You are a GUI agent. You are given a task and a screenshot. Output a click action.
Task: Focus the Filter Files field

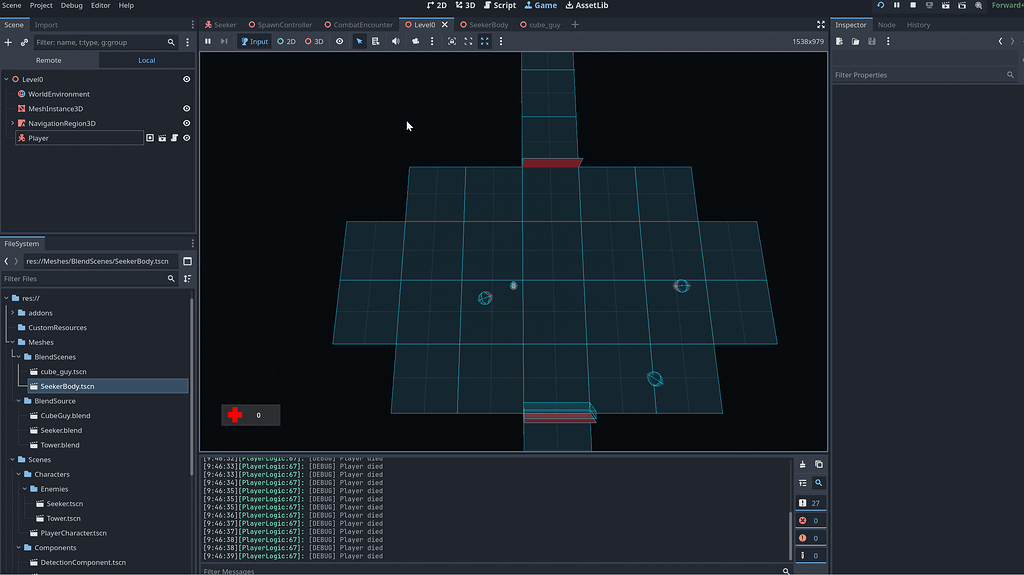pyautogui.click(x=89, y=279)
